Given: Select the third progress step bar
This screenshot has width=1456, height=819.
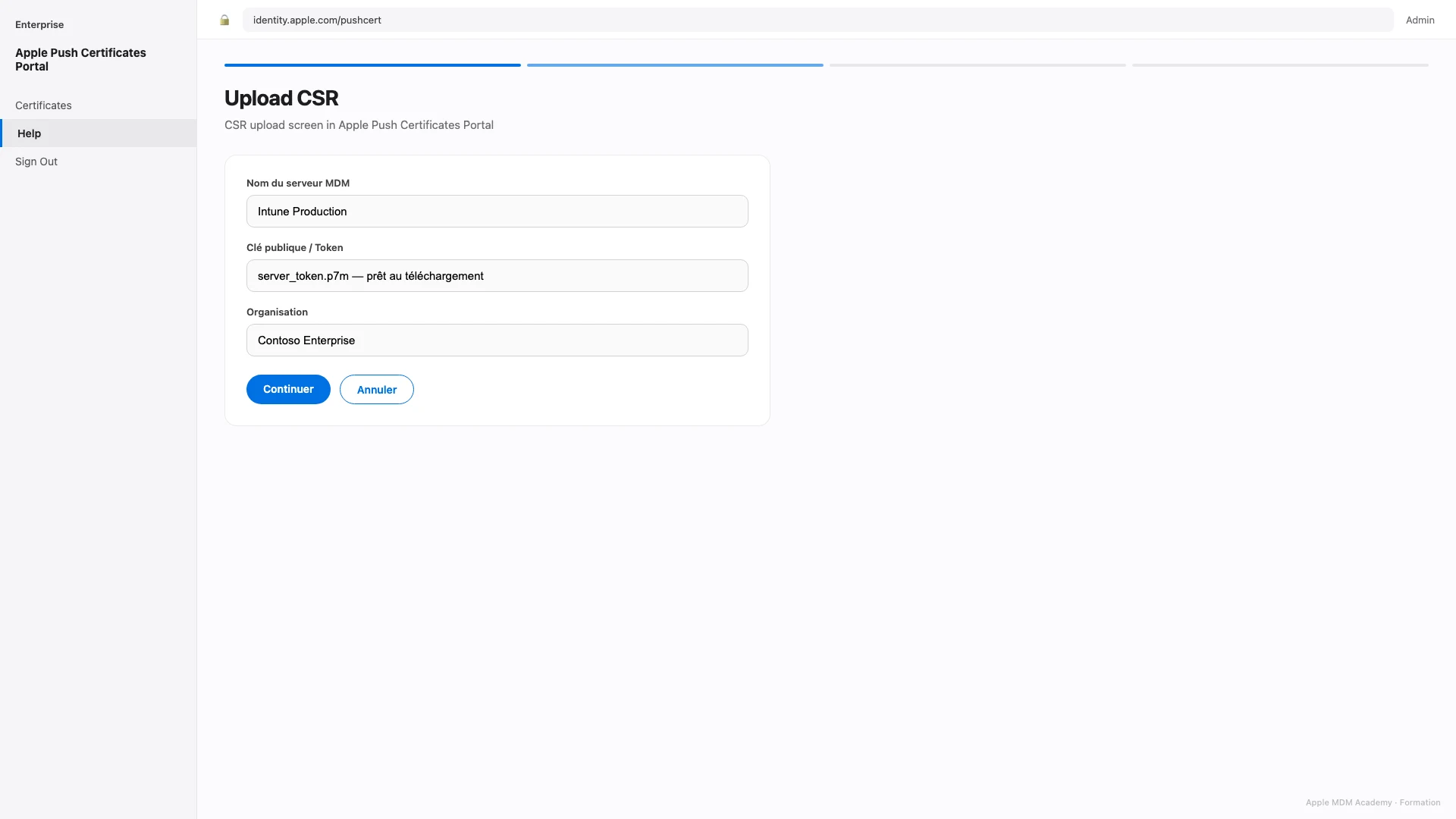Looking at the screenshot, I should tap(977, 65).
